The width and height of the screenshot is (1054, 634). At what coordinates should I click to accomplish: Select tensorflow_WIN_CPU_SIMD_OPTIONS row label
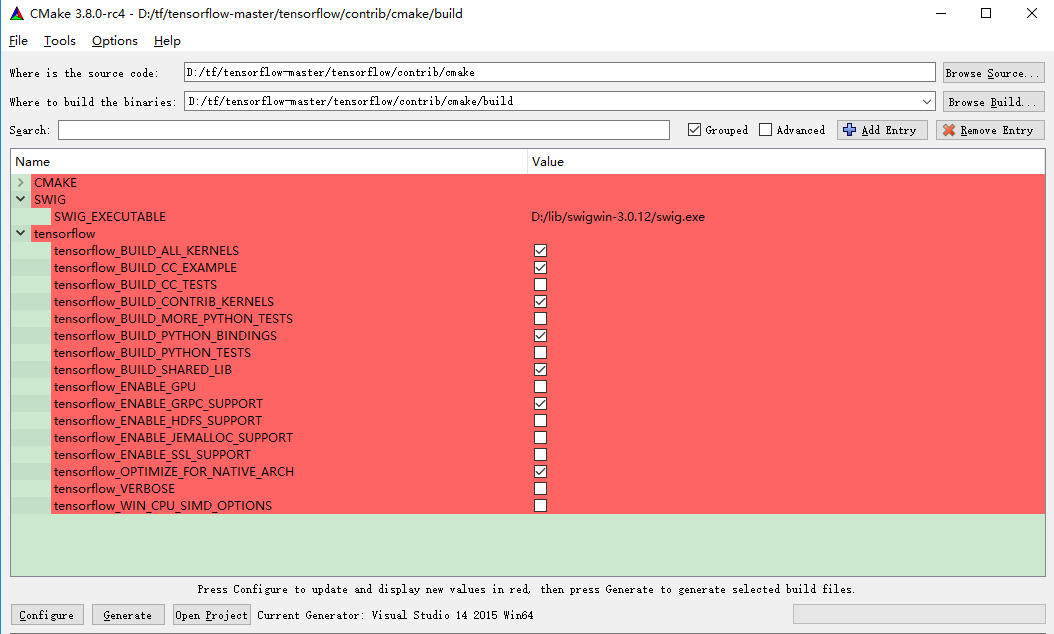coord(163,506)
